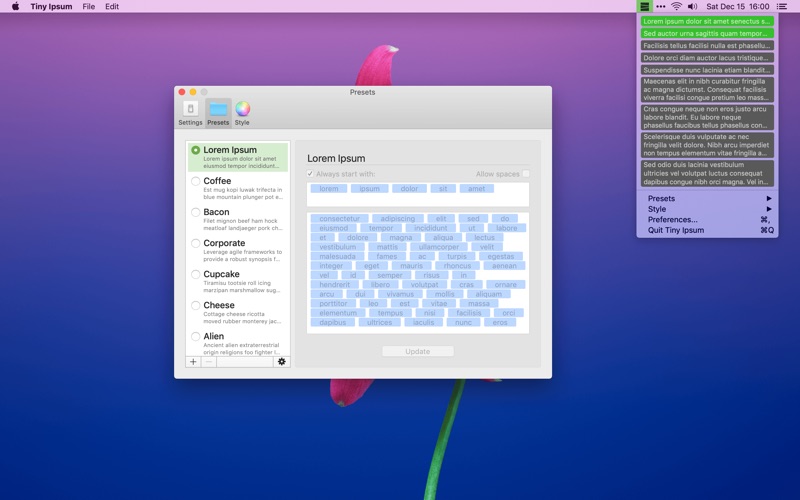Image resolution: width=800 pixels, height=500 pixels.
Task: Select the Bacon preset radio button
Action: [195, 212]
